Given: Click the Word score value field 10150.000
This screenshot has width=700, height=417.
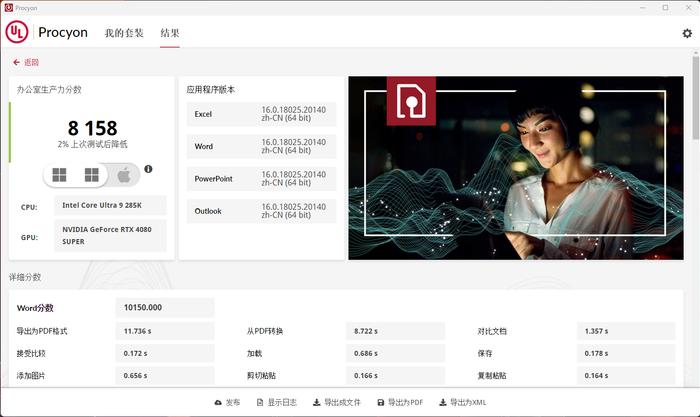Looking at the screenshot, I should point(165,308).
